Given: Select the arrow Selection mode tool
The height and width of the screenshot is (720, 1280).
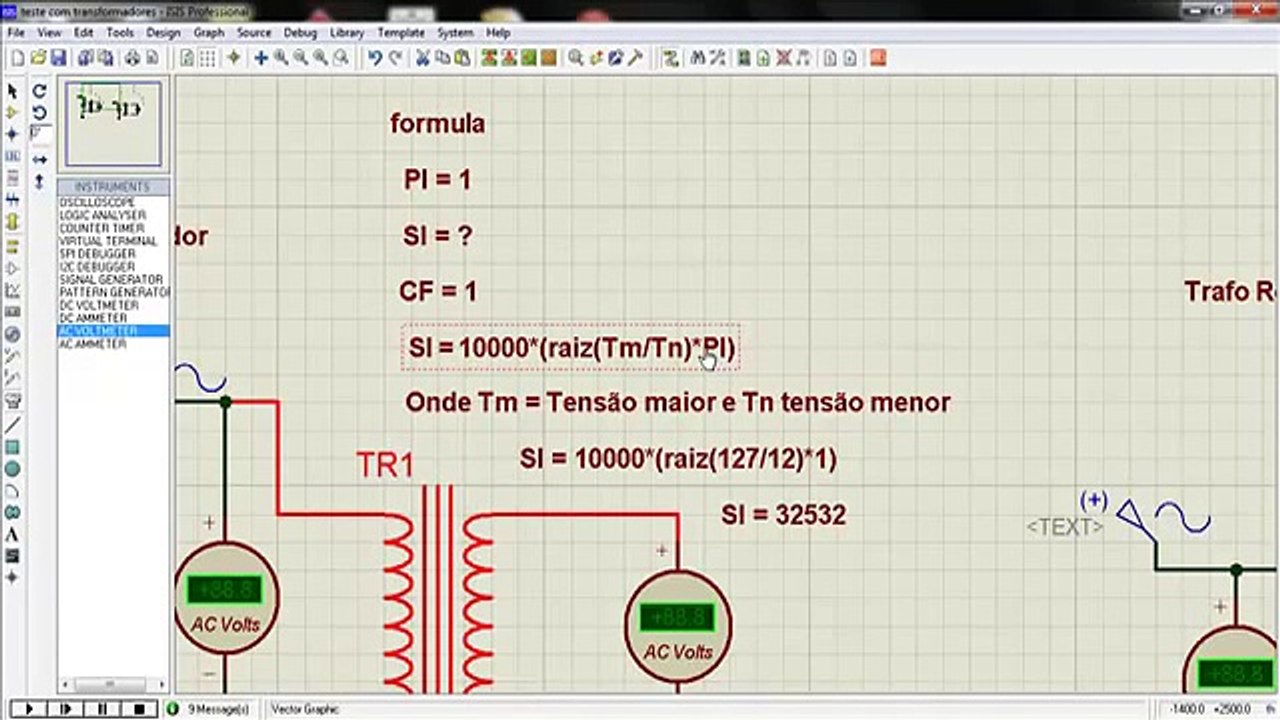Looking at the screenshot, I should [x=12, y=91].
